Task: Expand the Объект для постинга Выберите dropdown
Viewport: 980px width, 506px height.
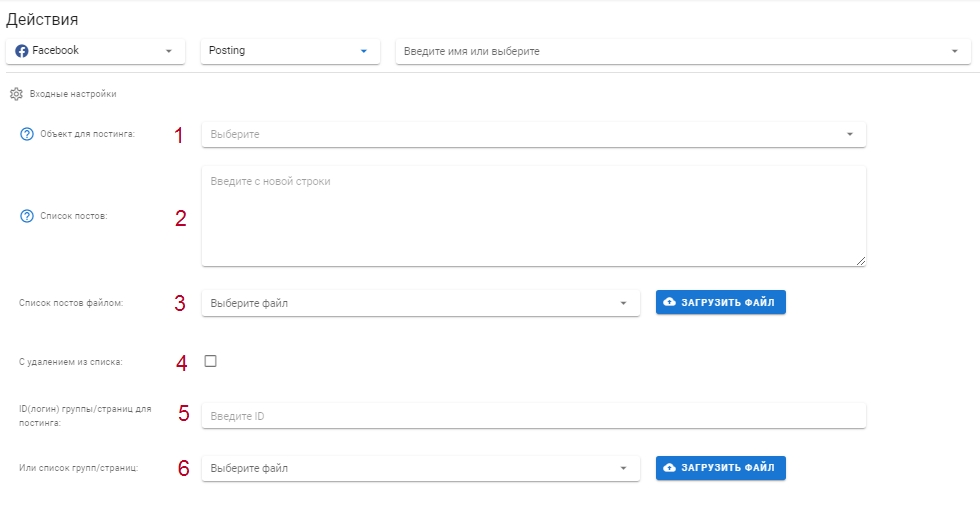Action: (x=534, y=134)
